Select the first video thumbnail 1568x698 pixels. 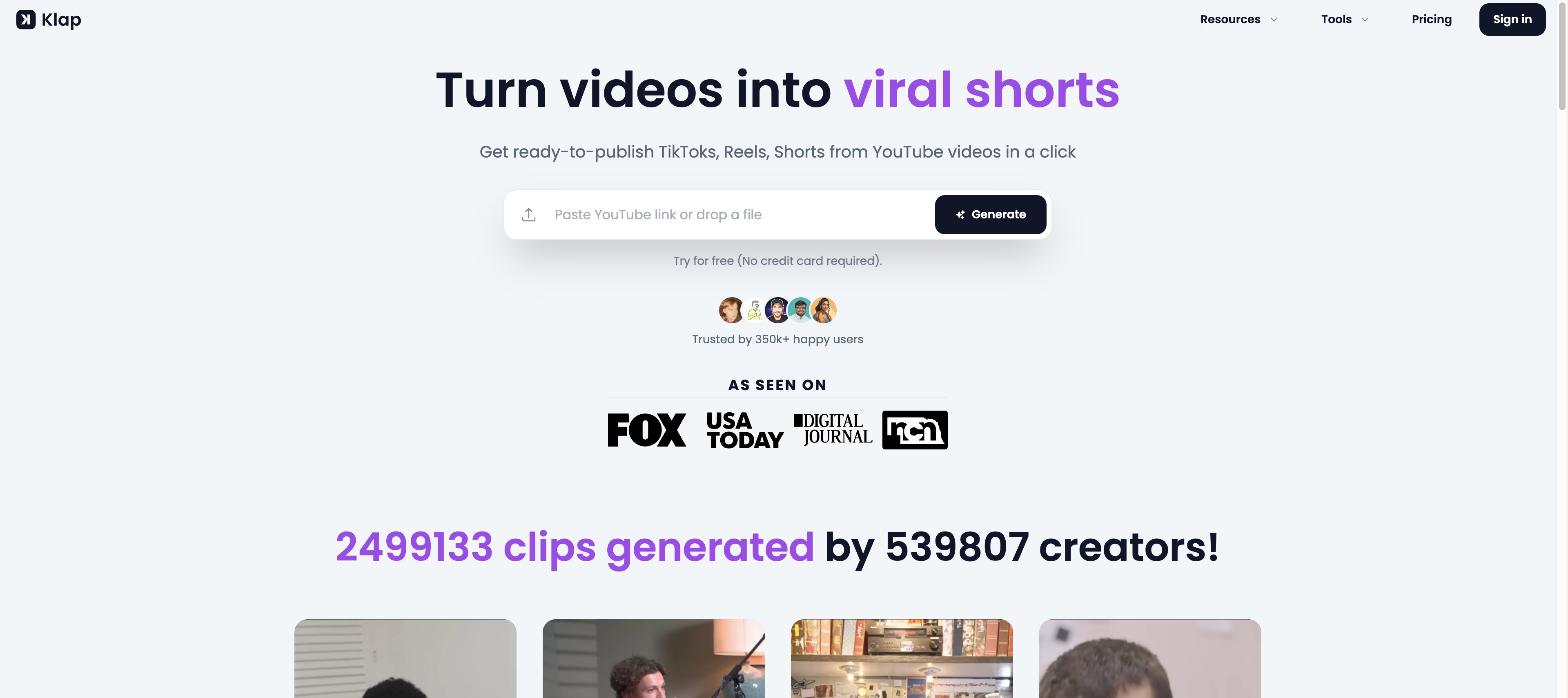(x=405, y=658)
